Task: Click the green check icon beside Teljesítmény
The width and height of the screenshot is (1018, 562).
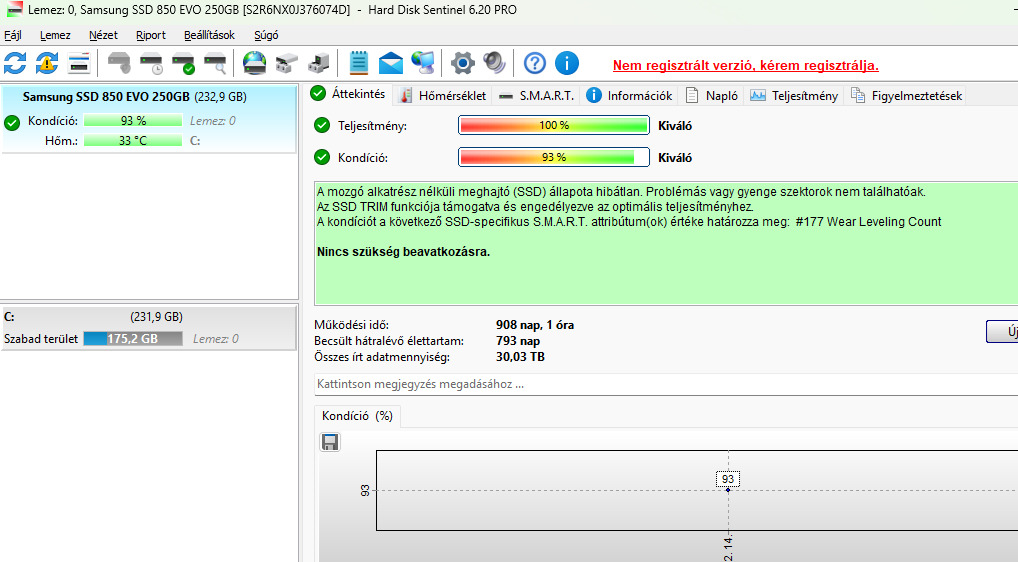Action: [x=322, y=125]
